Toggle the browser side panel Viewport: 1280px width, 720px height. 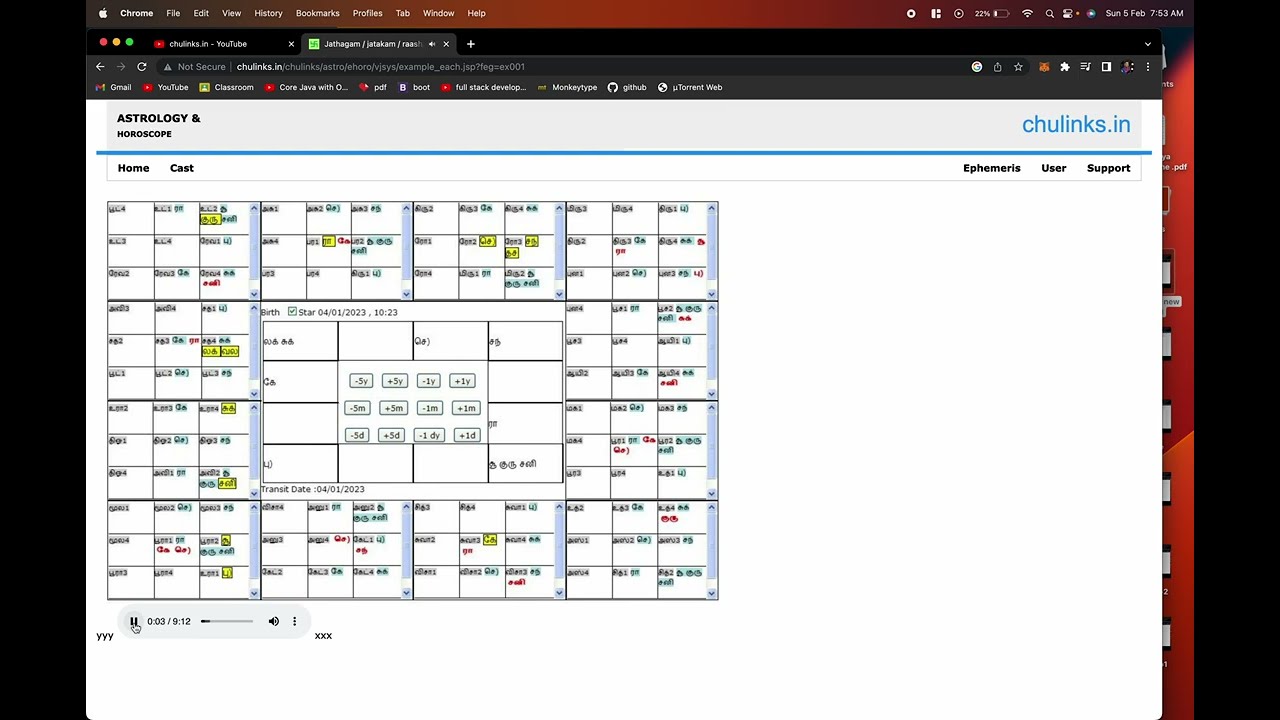1106,67
